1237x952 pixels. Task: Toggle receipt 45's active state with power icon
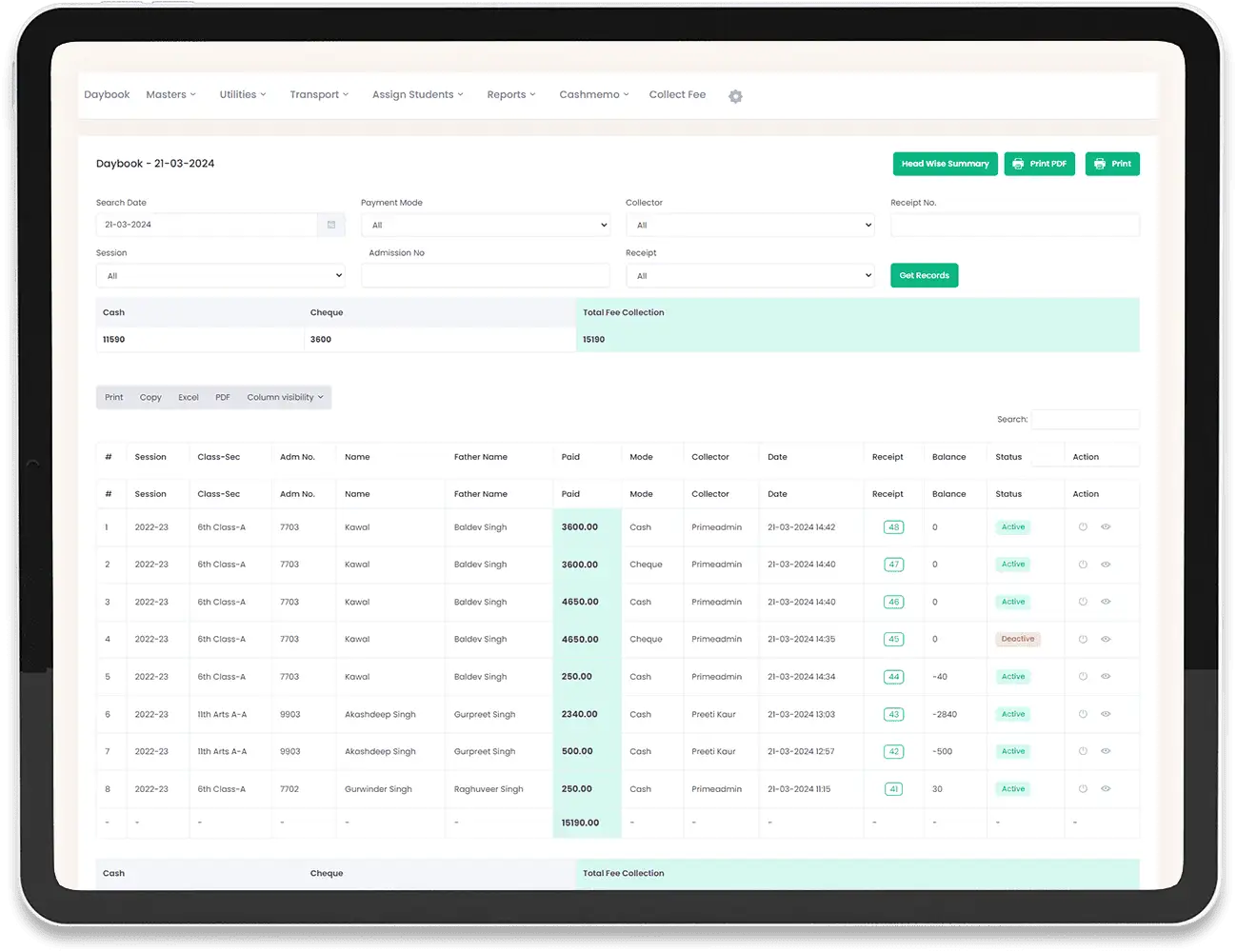point(1084,639)
